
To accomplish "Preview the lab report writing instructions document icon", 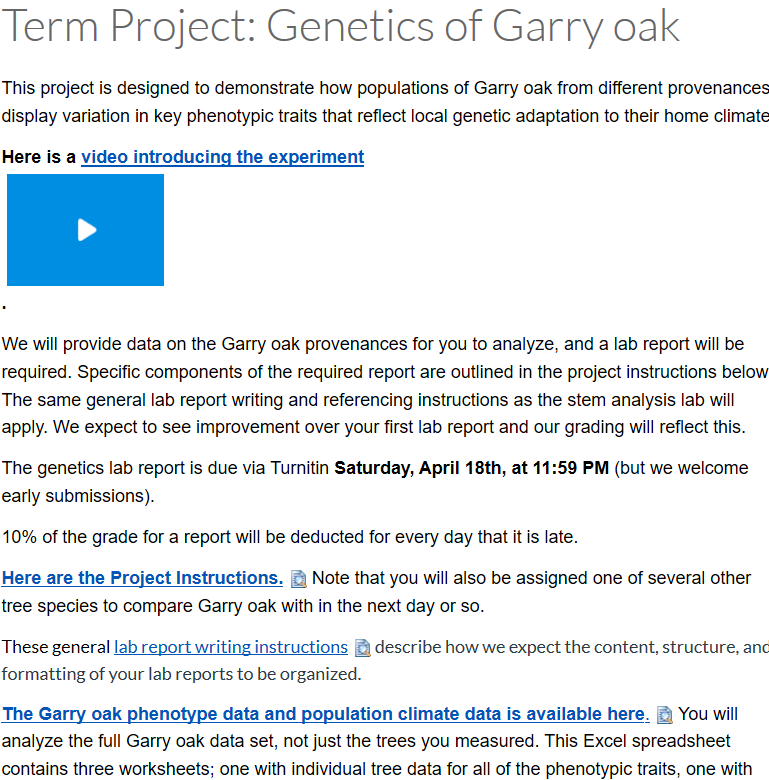I will [x=363, y=648].
